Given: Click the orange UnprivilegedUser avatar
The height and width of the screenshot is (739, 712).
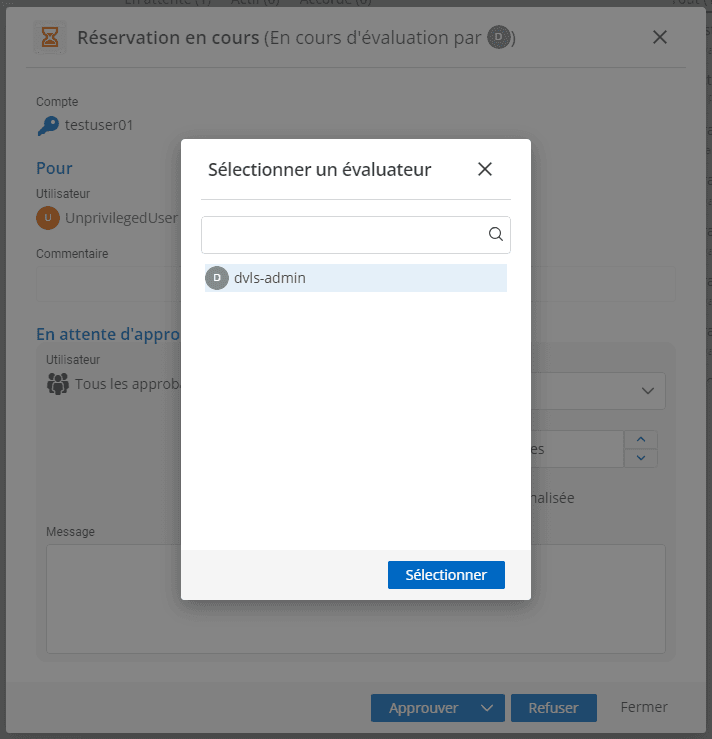Looking at the screenshot, I should 47,217.
